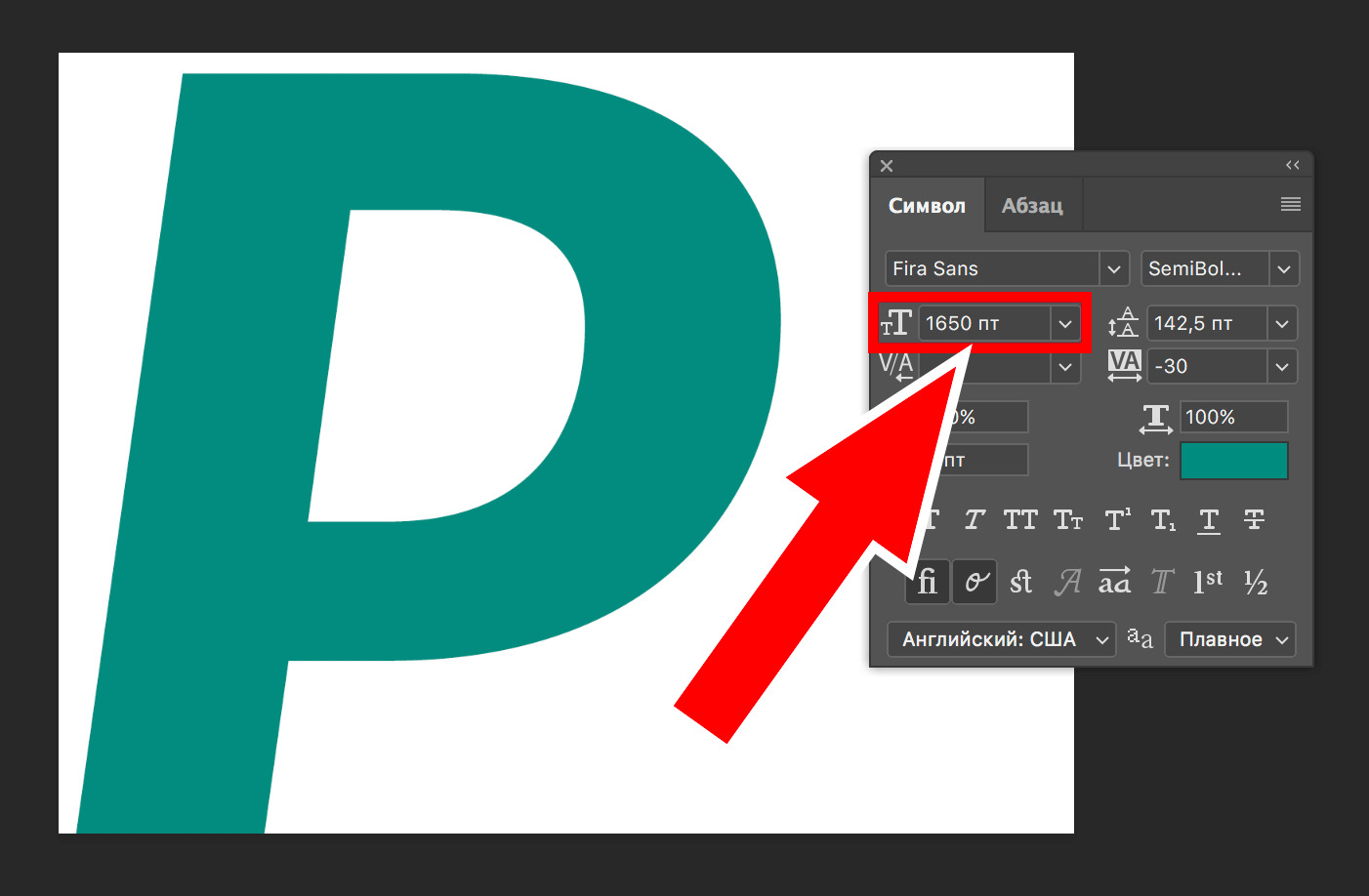Image resolution: width=1369 pixels, height=896 pixels.
Task: Toggle Small Caps formatting
Action: (x=1068, y=520)
